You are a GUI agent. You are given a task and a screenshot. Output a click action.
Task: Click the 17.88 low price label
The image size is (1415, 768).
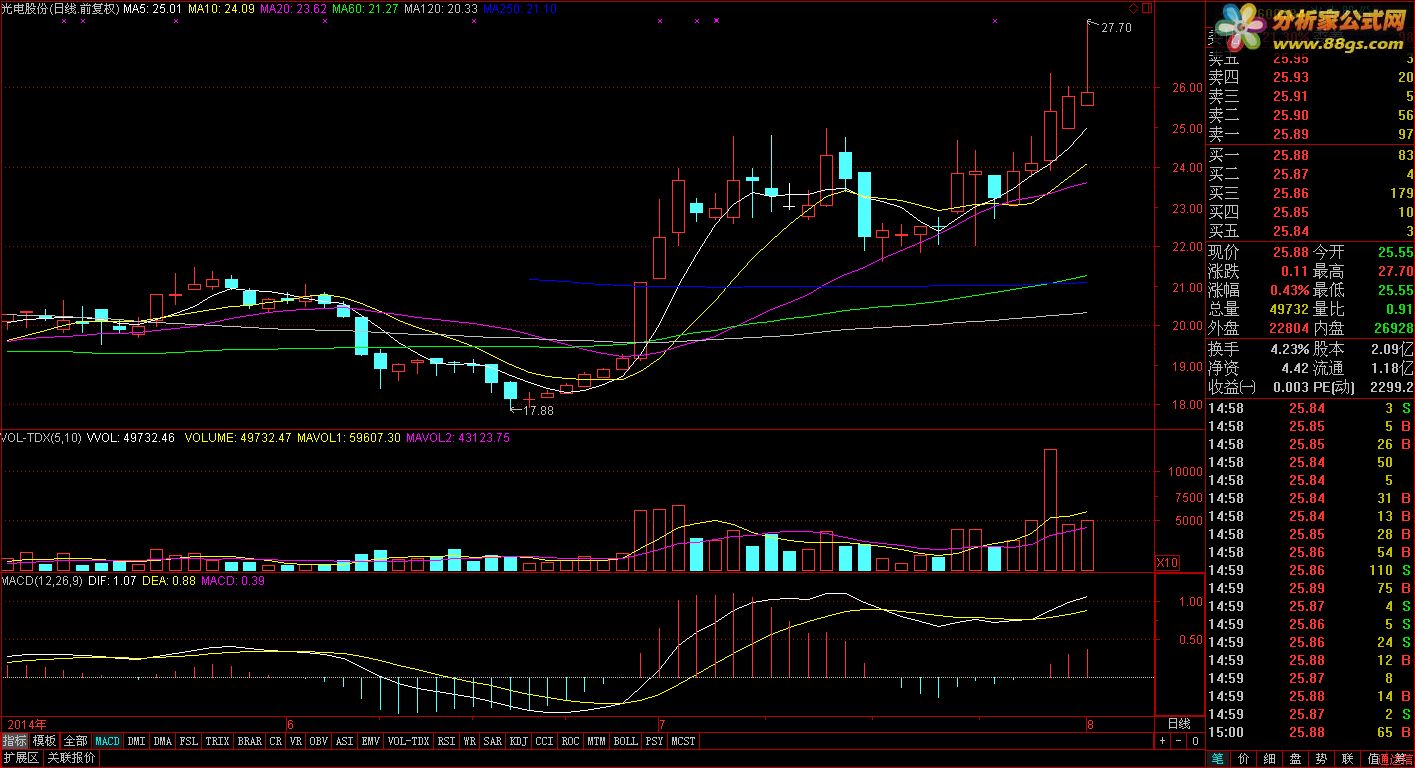coord(538,410)
